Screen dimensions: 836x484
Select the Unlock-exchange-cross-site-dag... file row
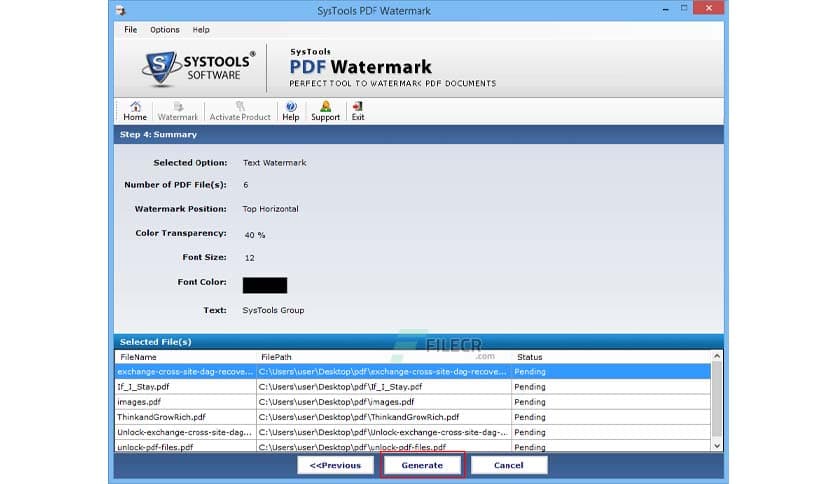[x=413, y=432]
